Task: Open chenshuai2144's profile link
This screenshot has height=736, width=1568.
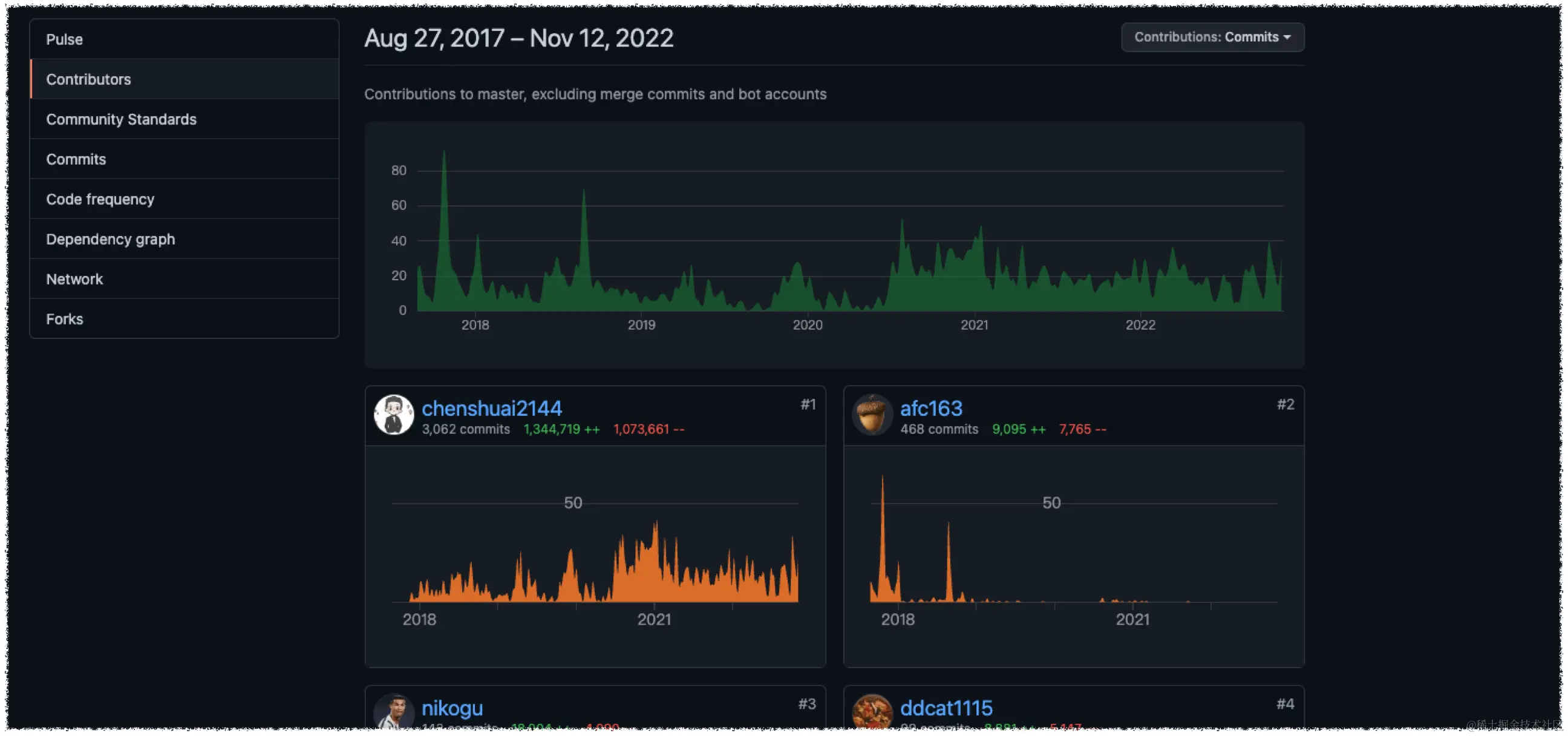Action: [491, 407]
